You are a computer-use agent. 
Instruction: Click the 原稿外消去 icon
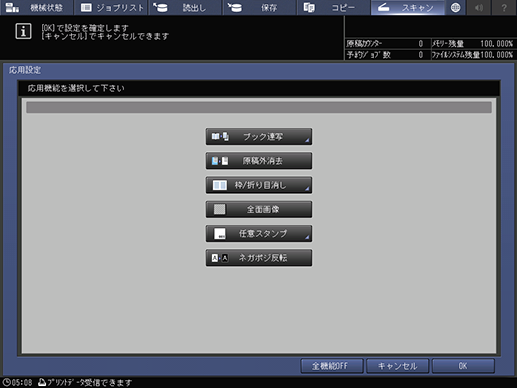(220, 161)
